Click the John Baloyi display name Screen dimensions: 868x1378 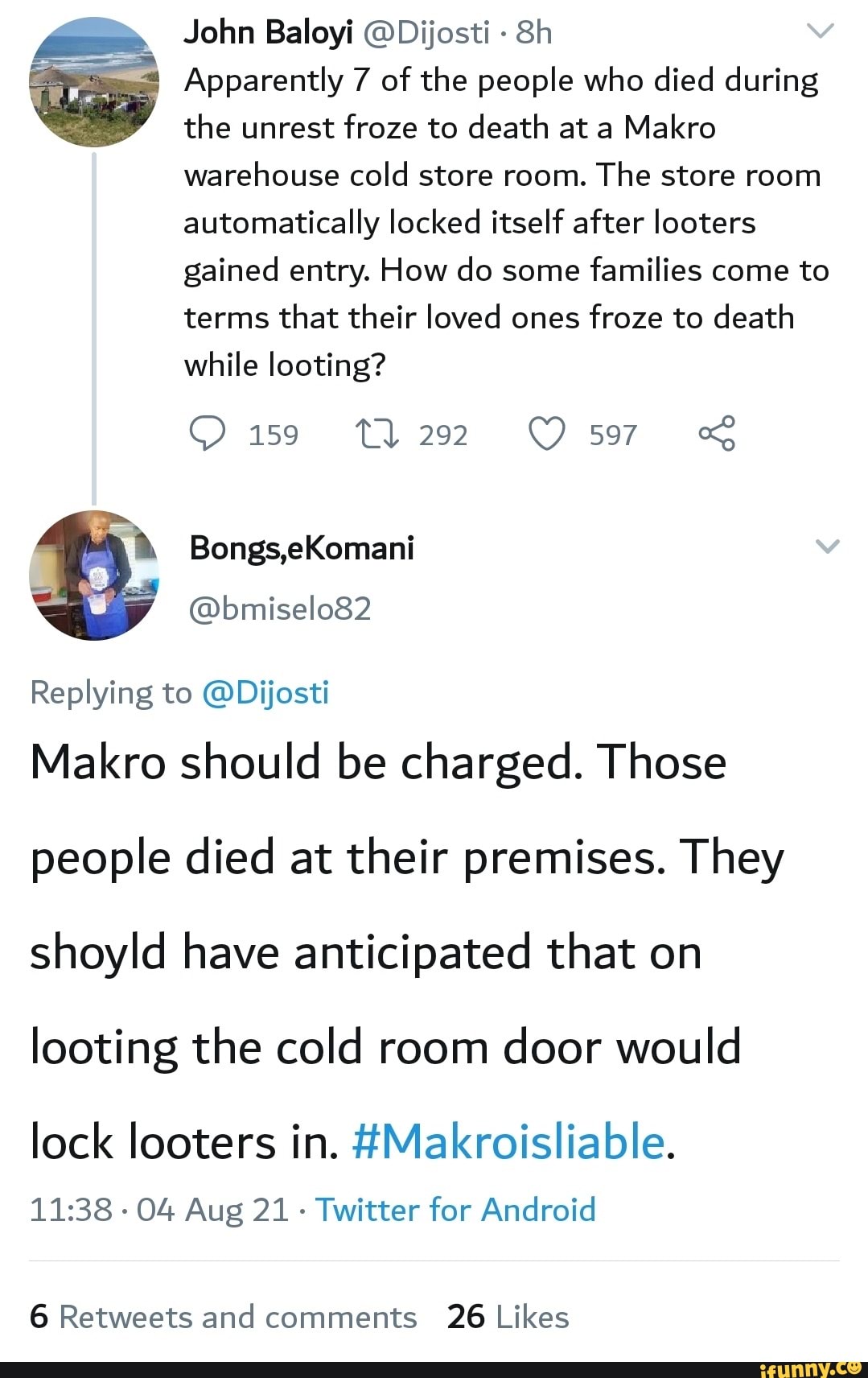pyautogui.click(x=268, y=32)
